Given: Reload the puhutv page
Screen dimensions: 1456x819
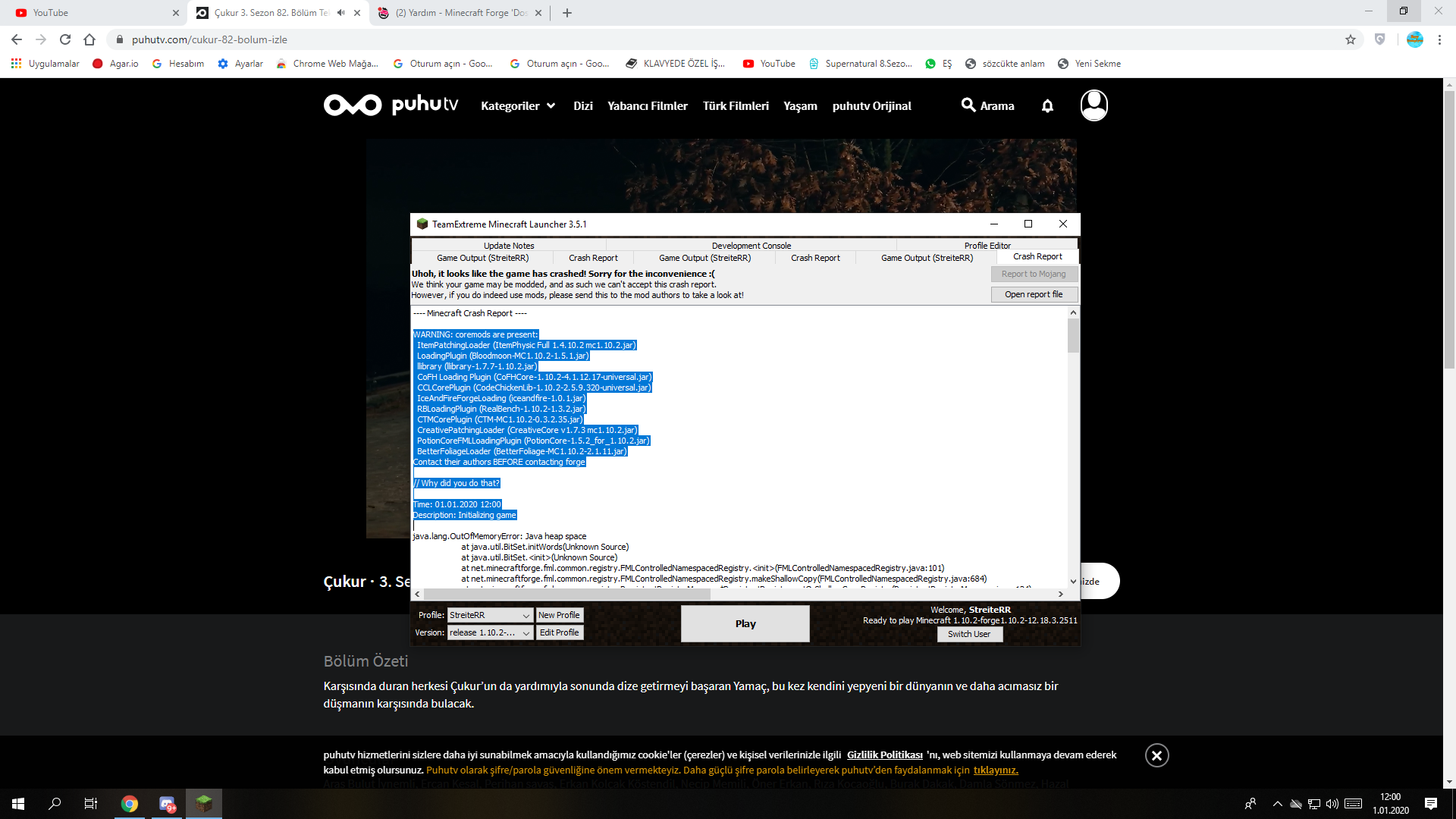Looking at the screenshot, I should (65, 39).
